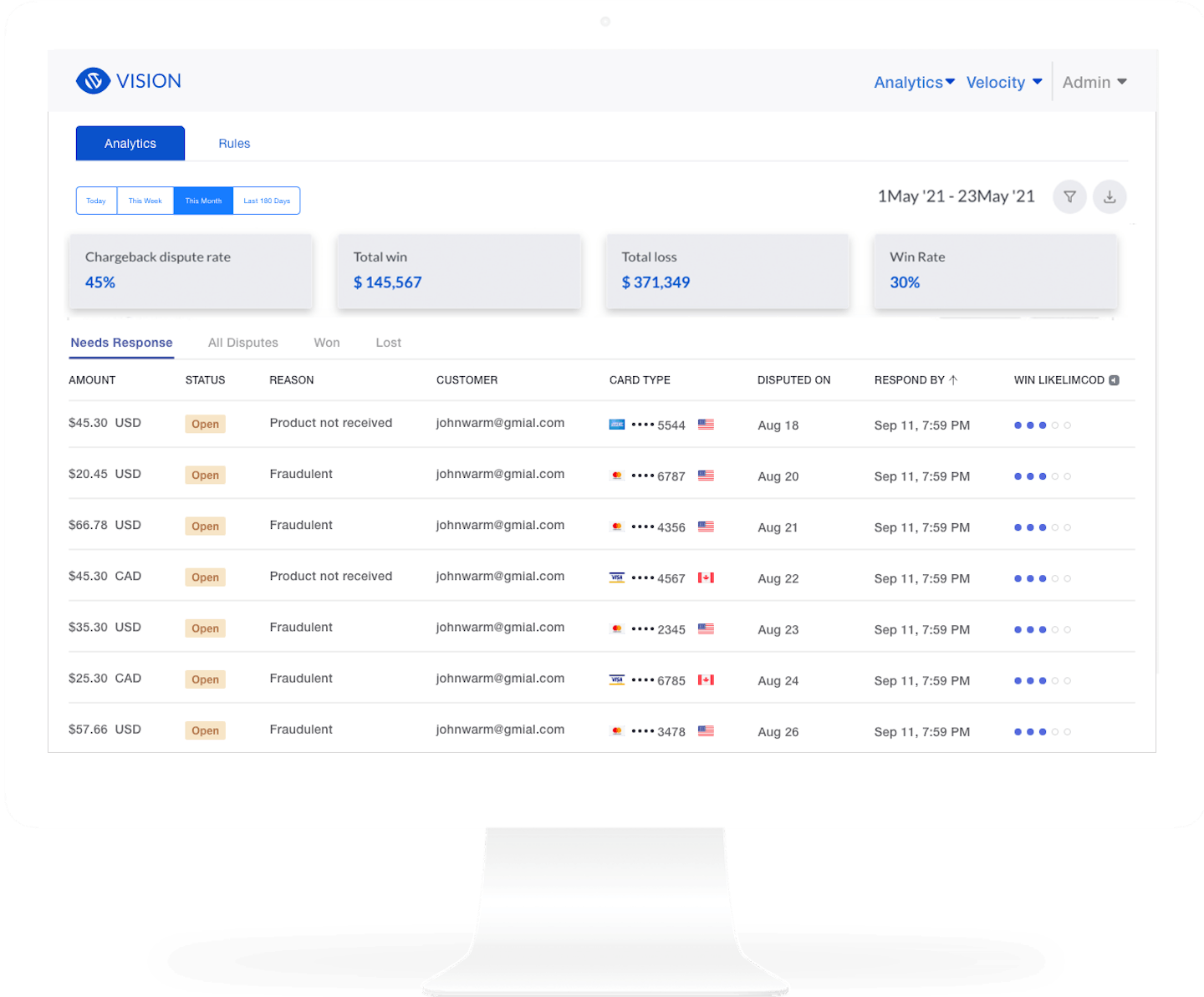This screenshot has height=997, width=1204.
Task: Open the Admin dropdown menu
Action: pyautogui.click(x=1094, y=82)
